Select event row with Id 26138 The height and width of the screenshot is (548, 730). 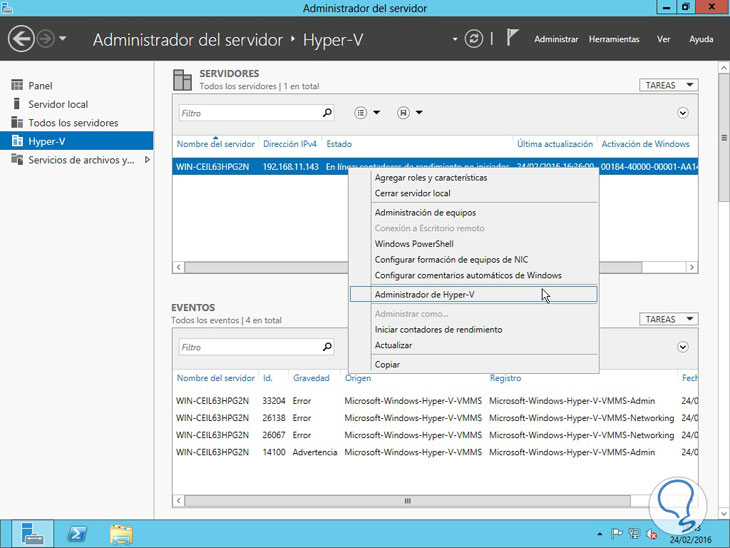coord(435,418)
